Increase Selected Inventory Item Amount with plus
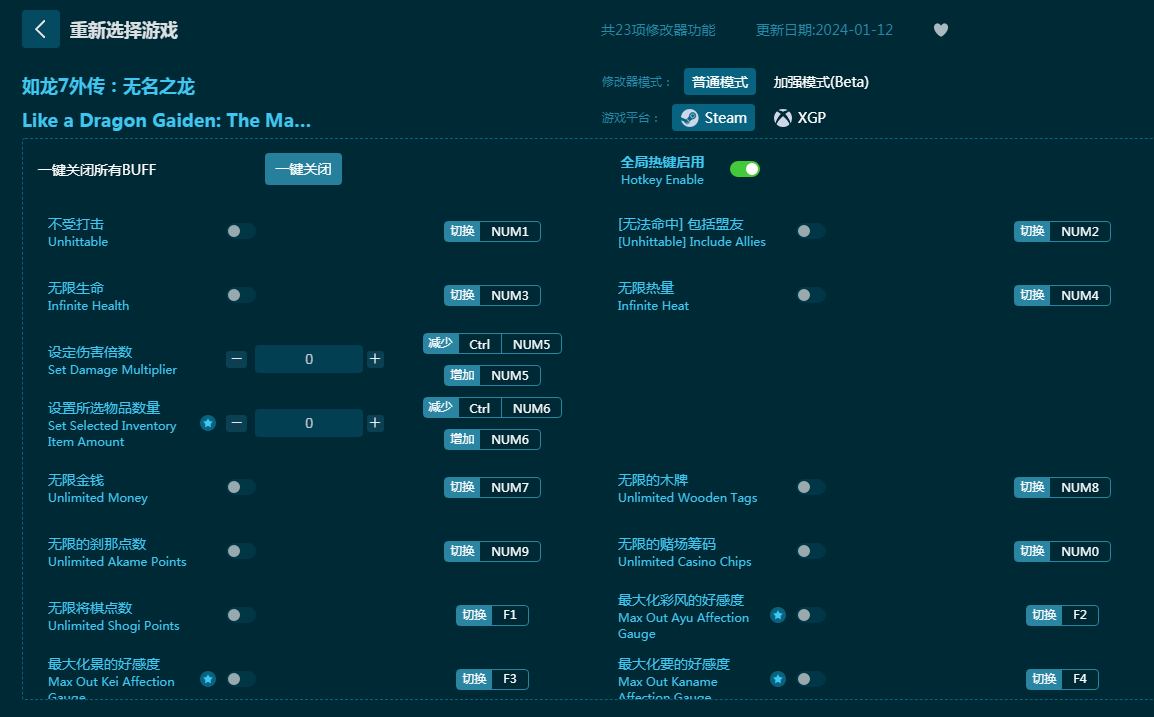This screenshot has width=1154, height=717. pos(375,423)
